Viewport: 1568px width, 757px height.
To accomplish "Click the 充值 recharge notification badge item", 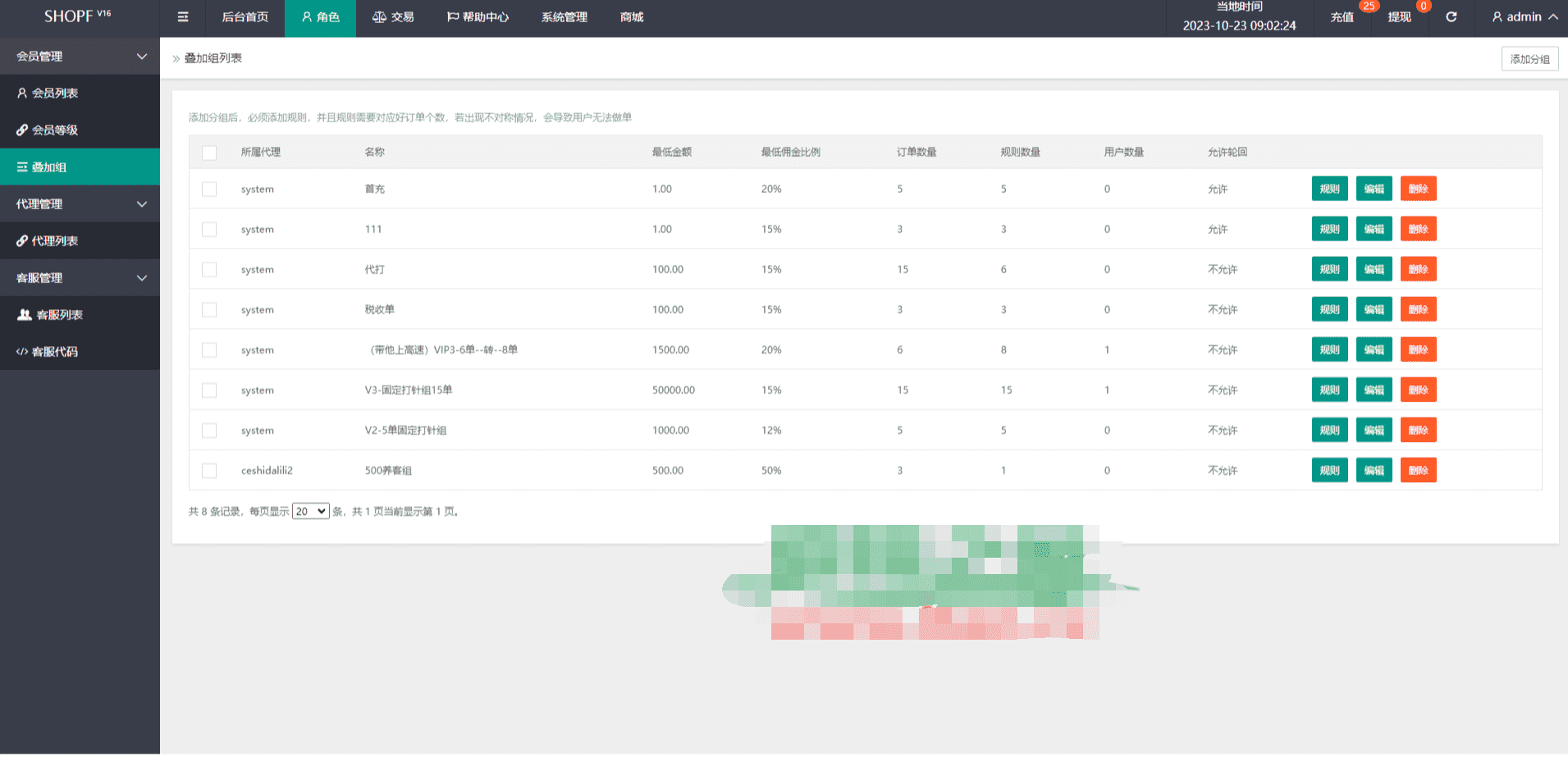I will click(1342, 17).
